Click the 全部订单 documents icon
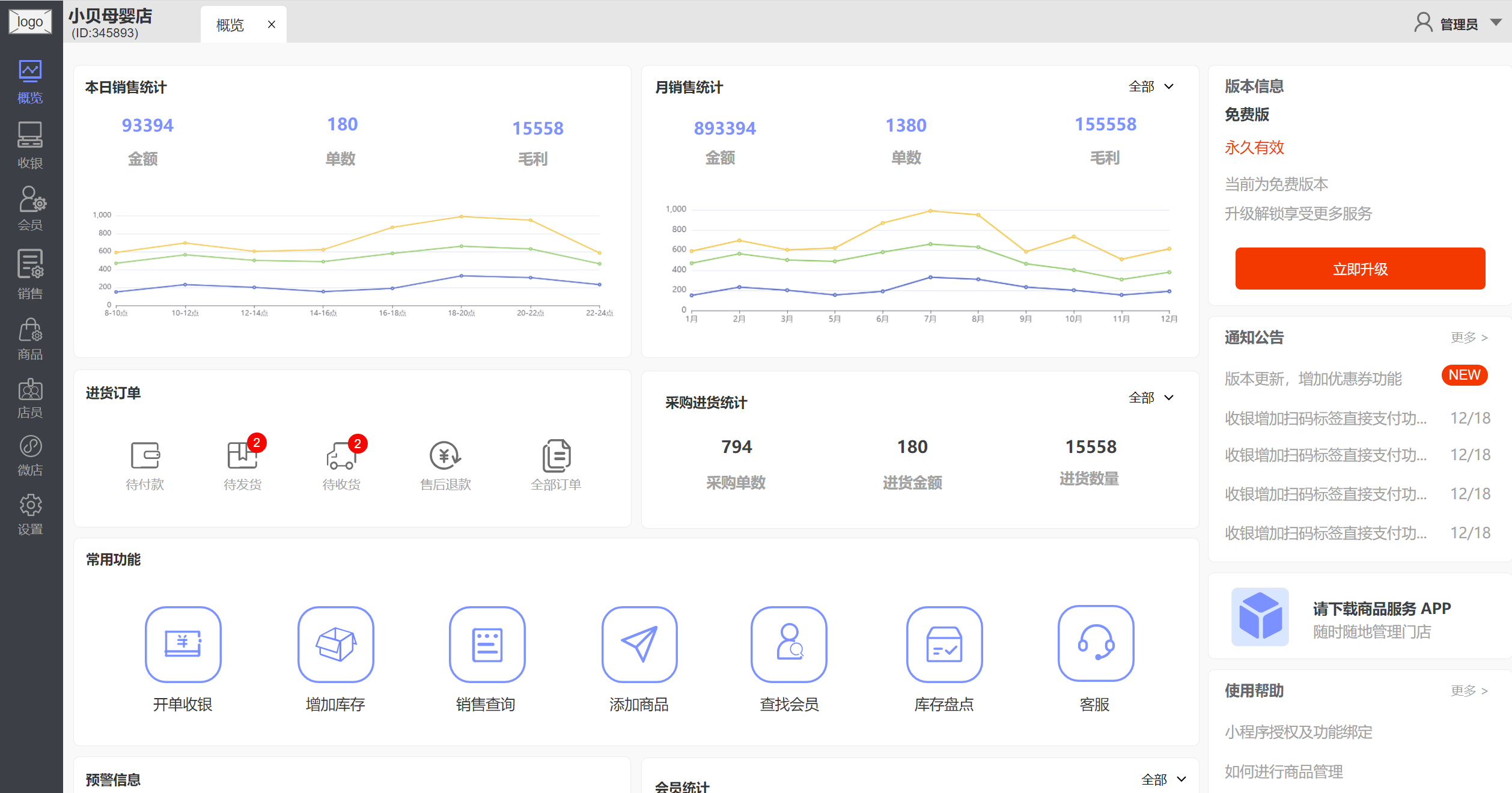 tap(556, 455)
